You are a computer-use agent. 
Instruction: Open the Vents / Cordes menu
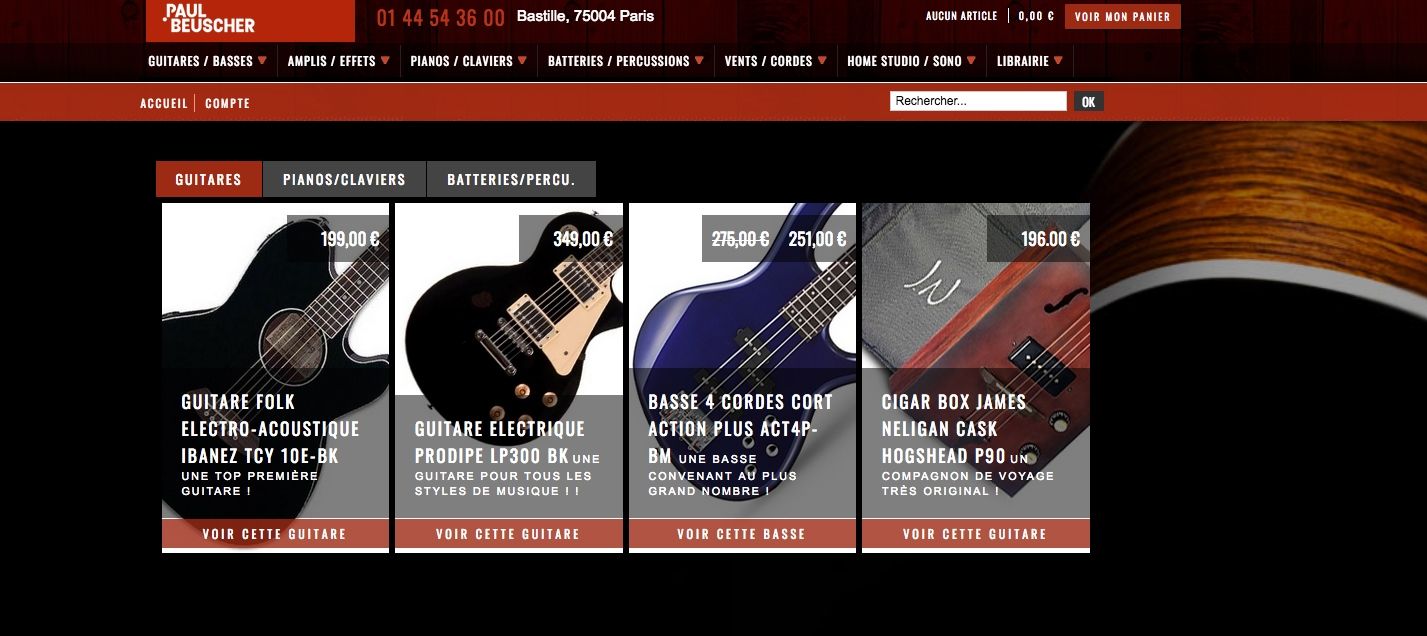coord(775,61)
